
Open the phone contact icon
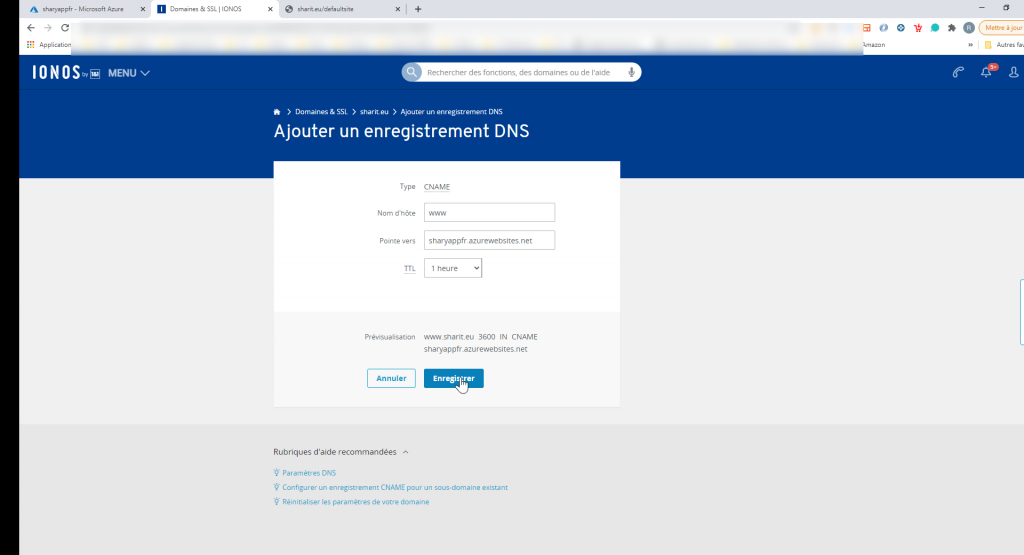tap(958, 72)
